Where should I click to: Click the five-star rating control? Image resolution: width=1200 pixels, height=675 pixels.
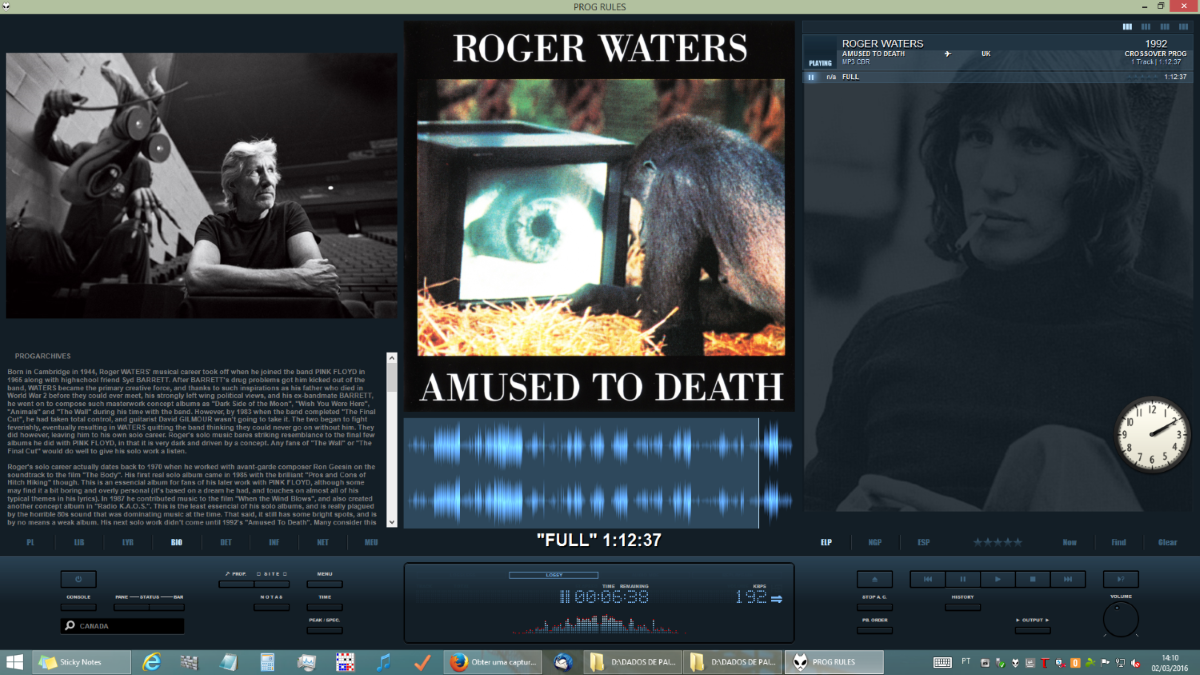click(997, 542)
